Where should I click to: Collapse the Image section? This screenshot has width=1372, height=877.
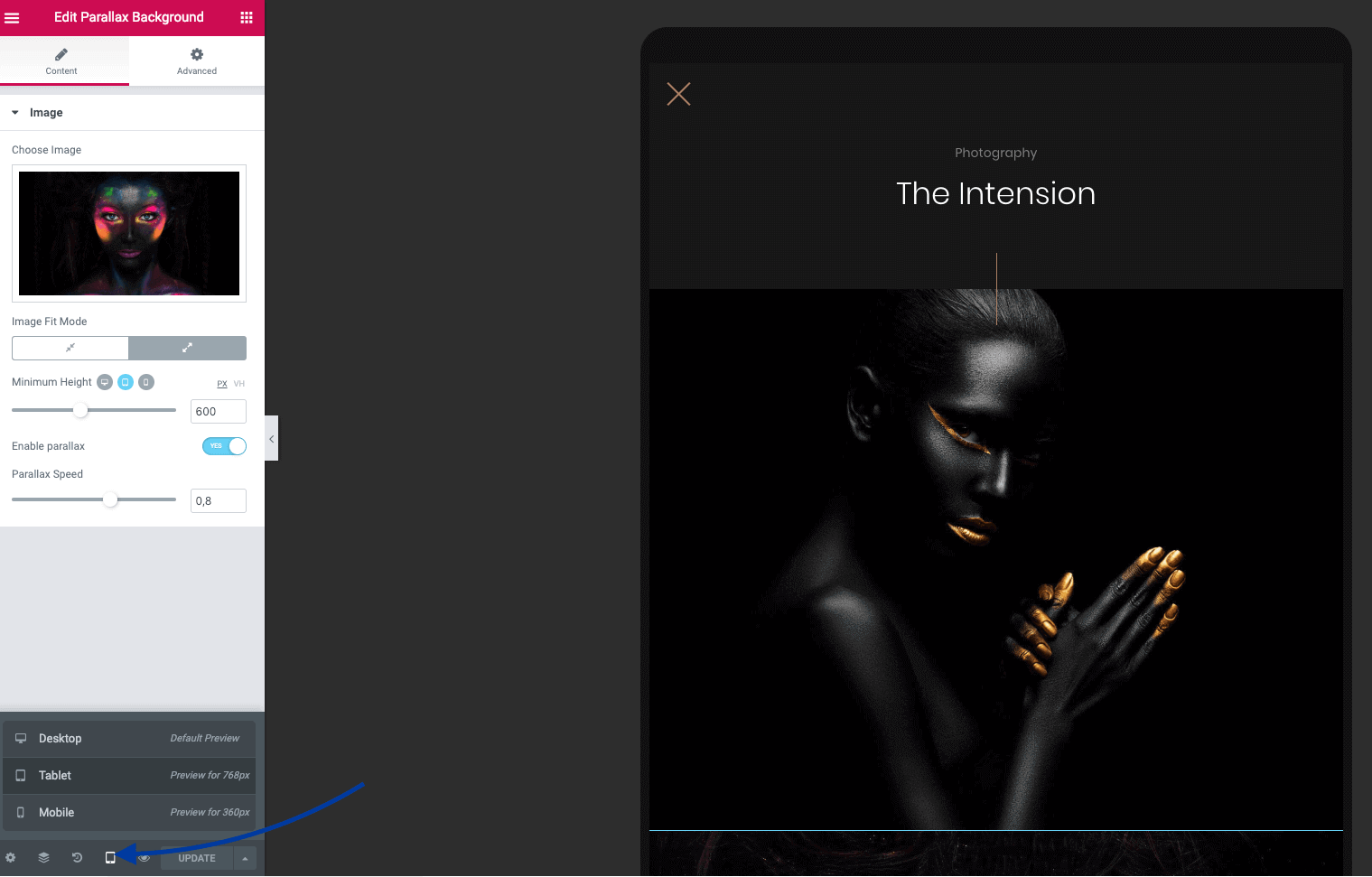pyautogui.click(x=15, y=113)
